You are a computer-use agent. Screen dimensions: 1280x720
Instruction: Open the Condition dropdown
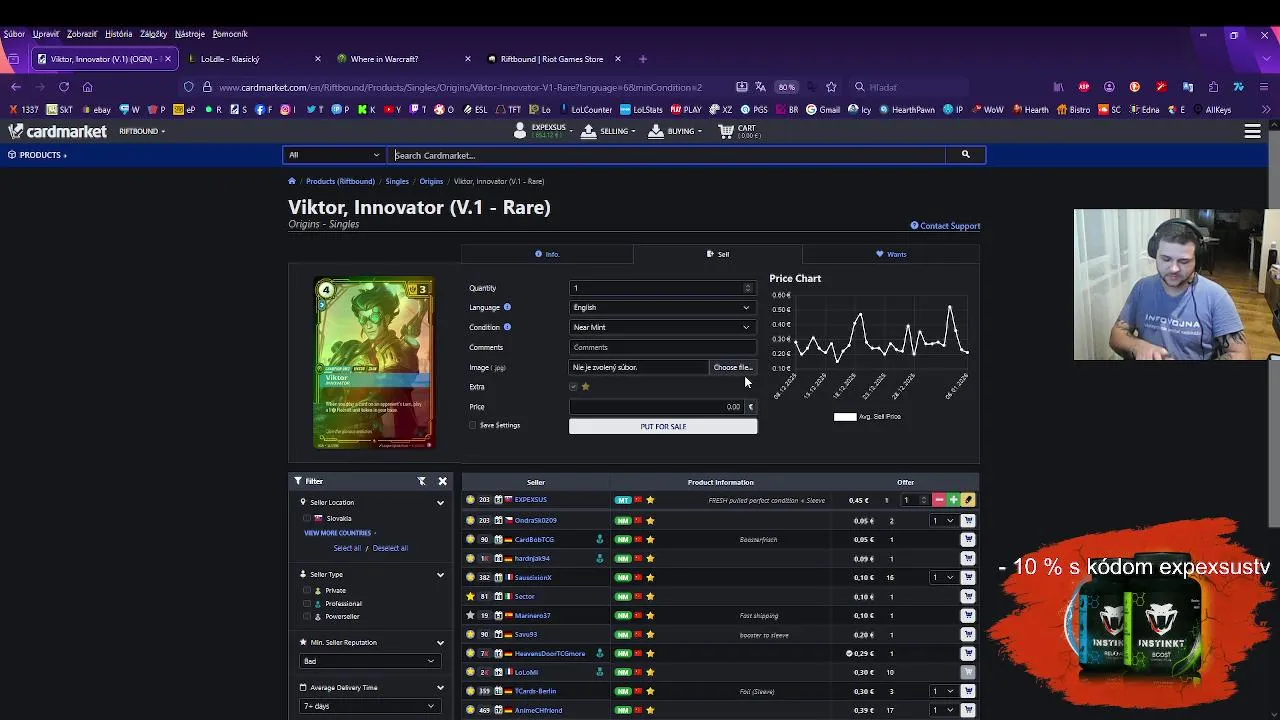coord(662,327)
